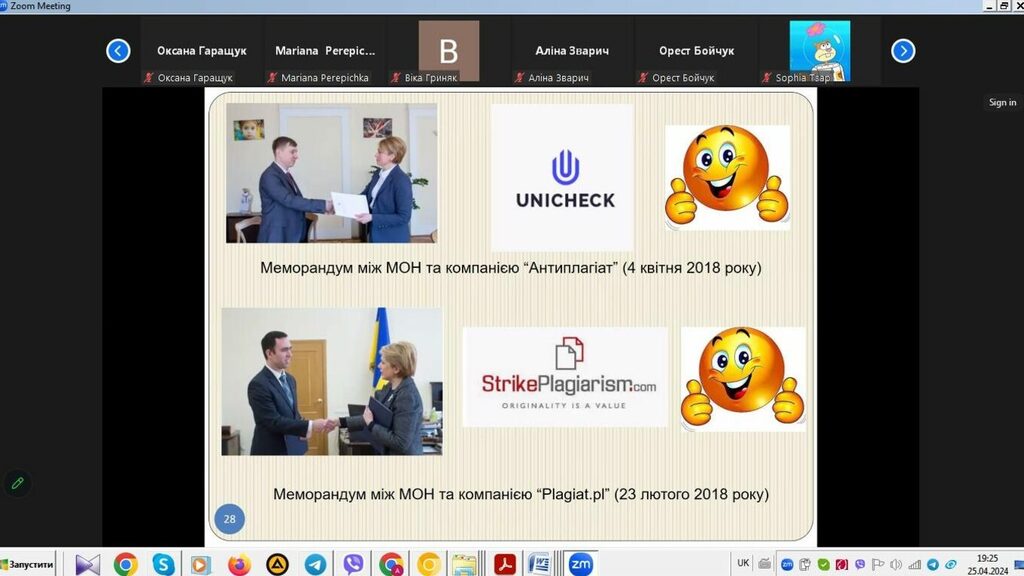Select Sophia's participant tile with cartoon avatar
The width and height of the screenshot is (1024, 576).
tap(819, 51)
